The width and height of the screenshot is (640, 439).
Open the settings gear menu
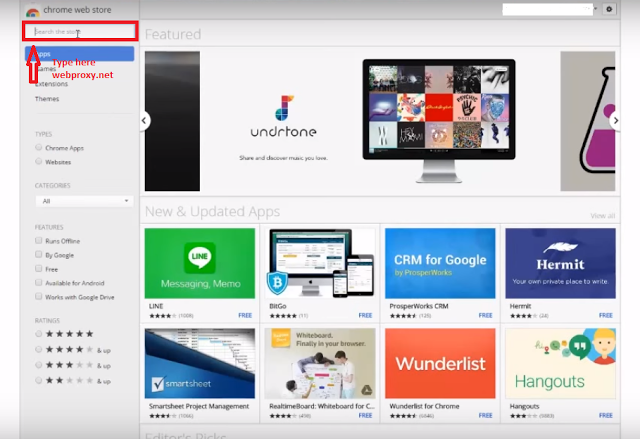pyautogui.click(x=609, y=9)
